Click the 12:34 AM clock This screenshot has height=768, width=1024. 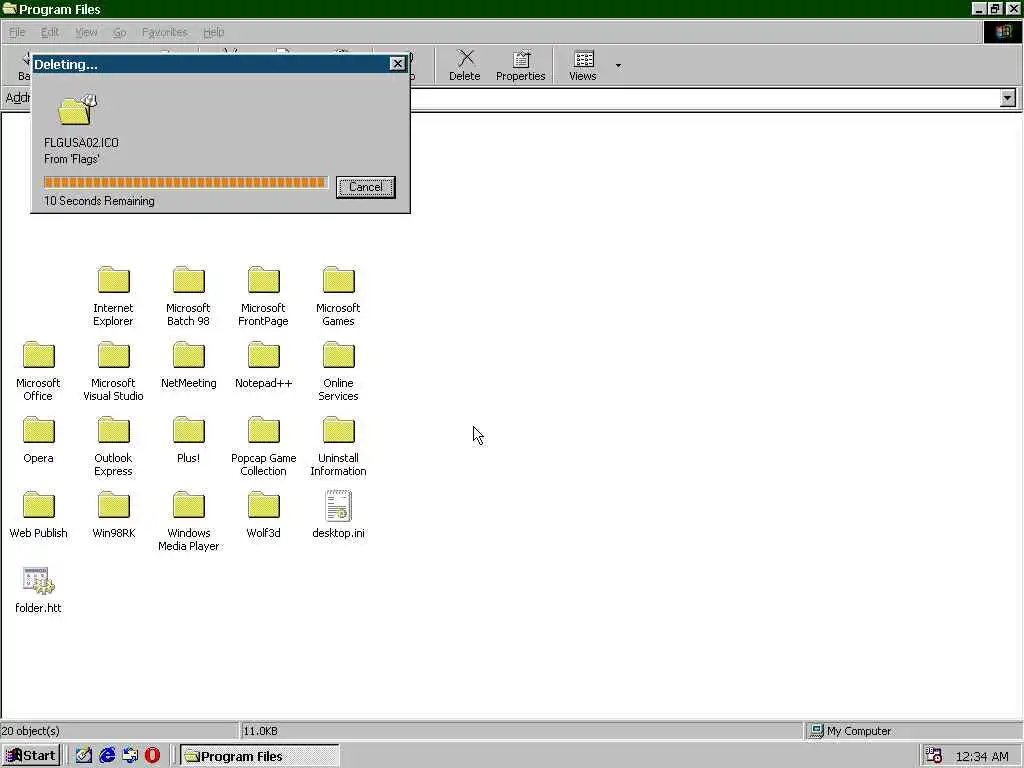(982, 756)
